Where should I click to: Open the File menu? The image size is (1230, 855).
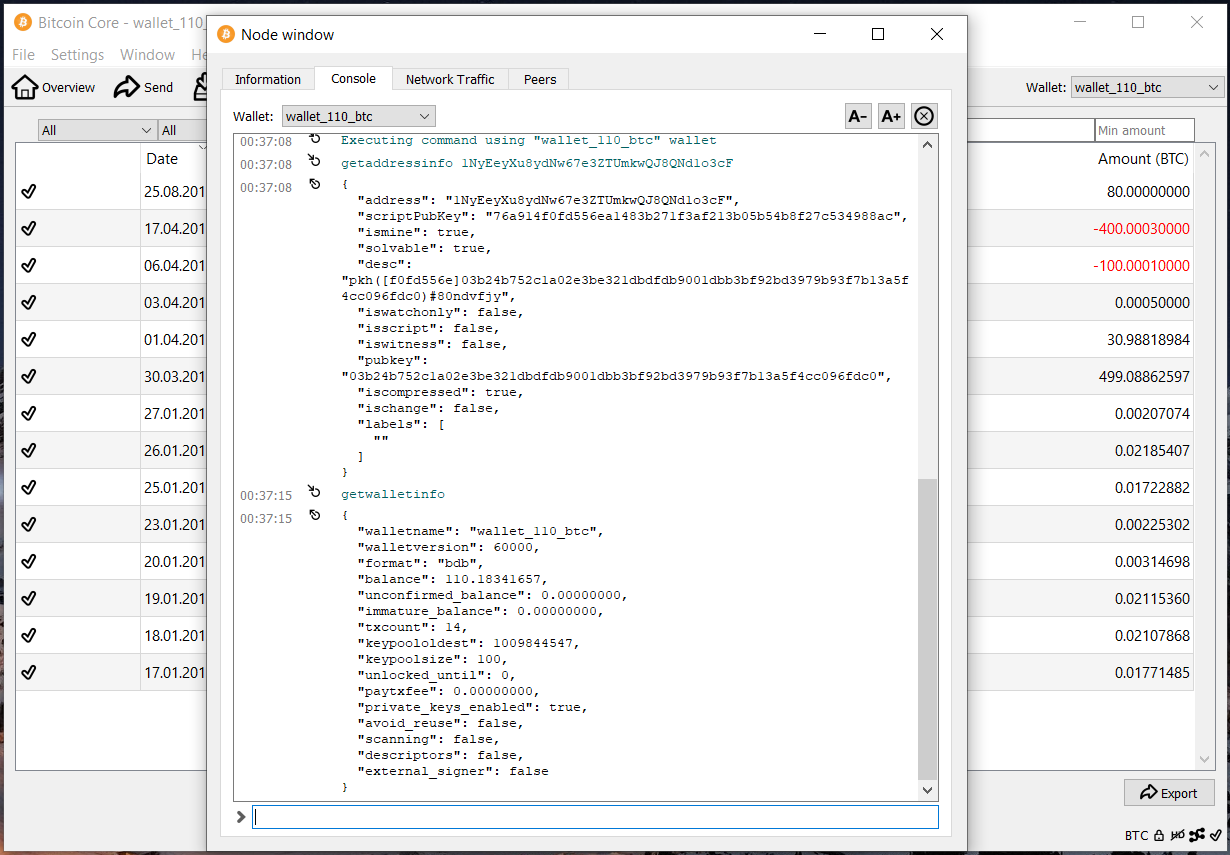click(x=23, y=55)
